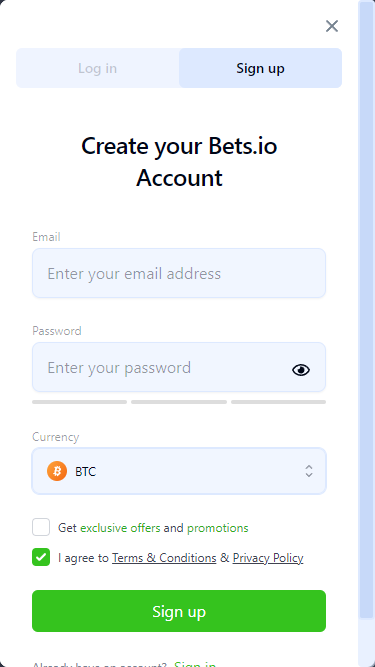The width and height of the screenshot is (375, 667).
Task: Open the Terms & Conditions link
Action: 164,558
